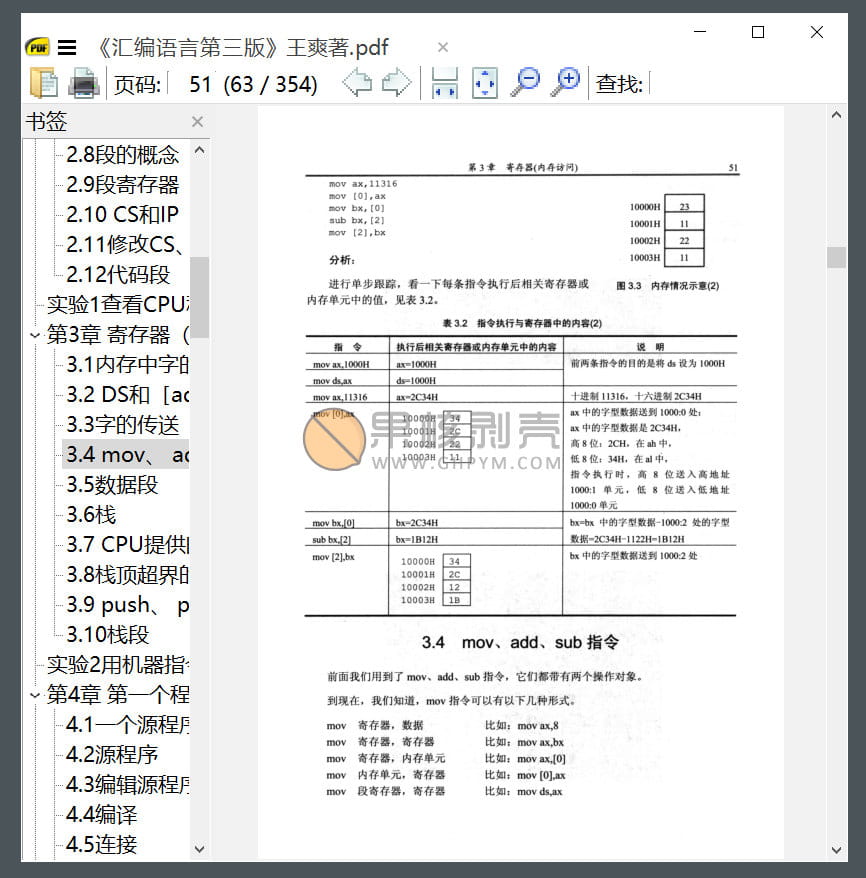The width and height of the screenshot is (866, 878).
Task: Open bookmark 4.3编辑源程序
Action: pyautogui.click(x=127, y=784)
